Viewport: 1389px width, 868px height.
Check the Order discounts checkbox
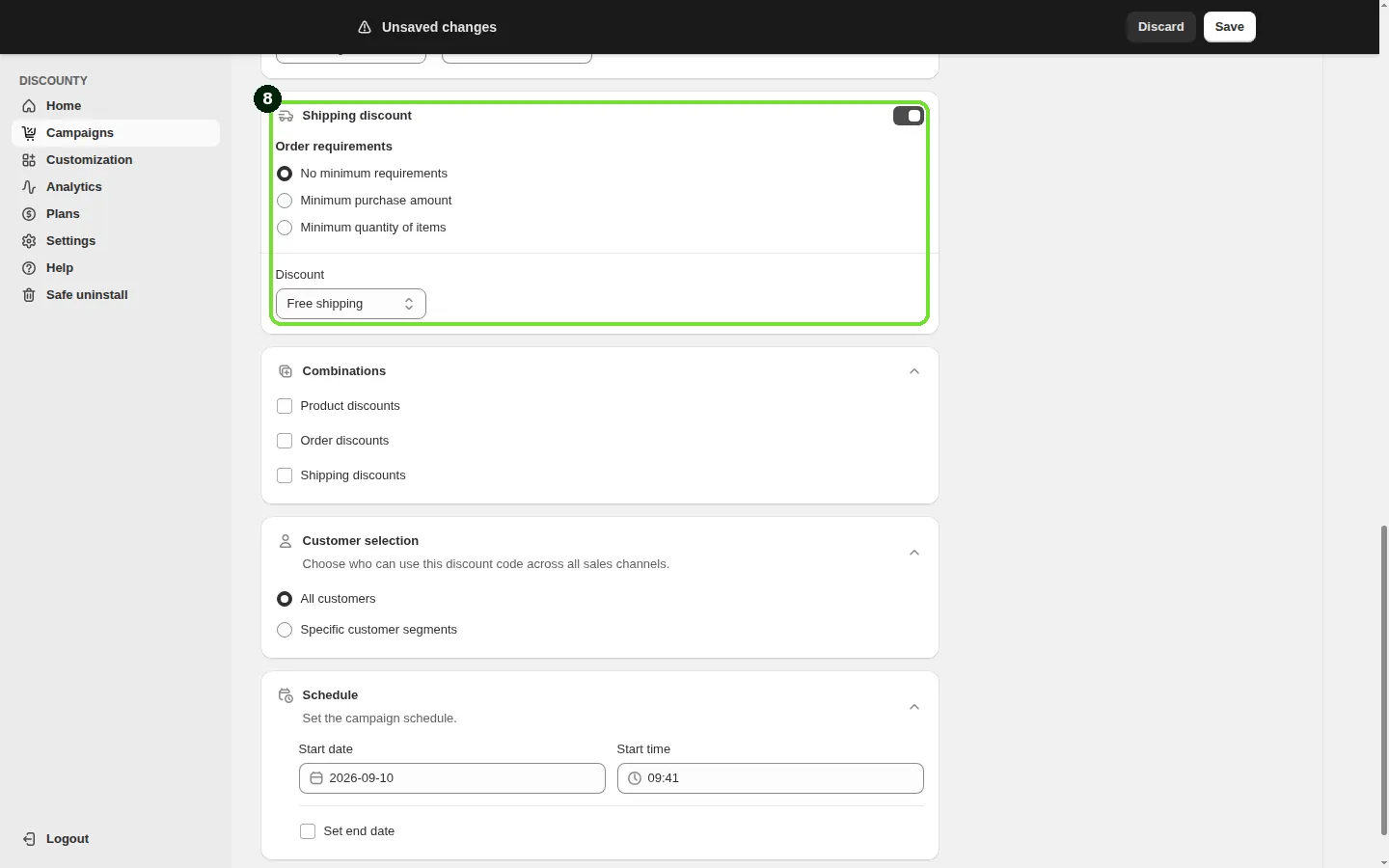pos(285,441)
